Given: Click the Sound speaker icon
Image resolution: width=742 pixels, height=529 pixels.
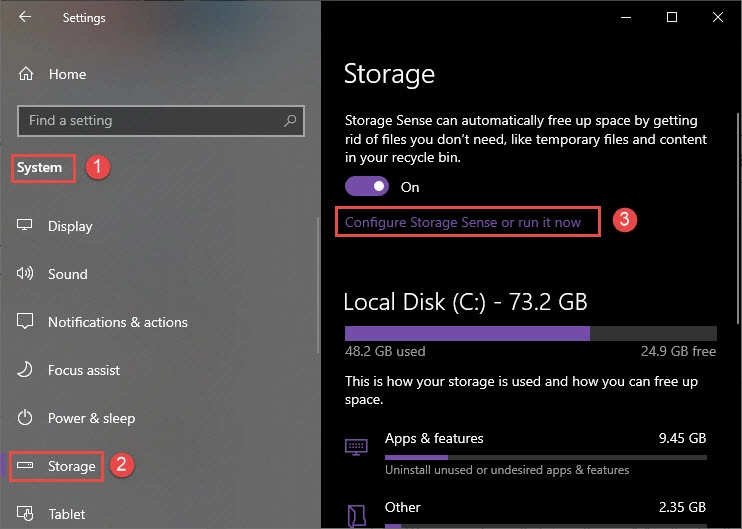Looking at the screenshot, I should tap(25, 273).
